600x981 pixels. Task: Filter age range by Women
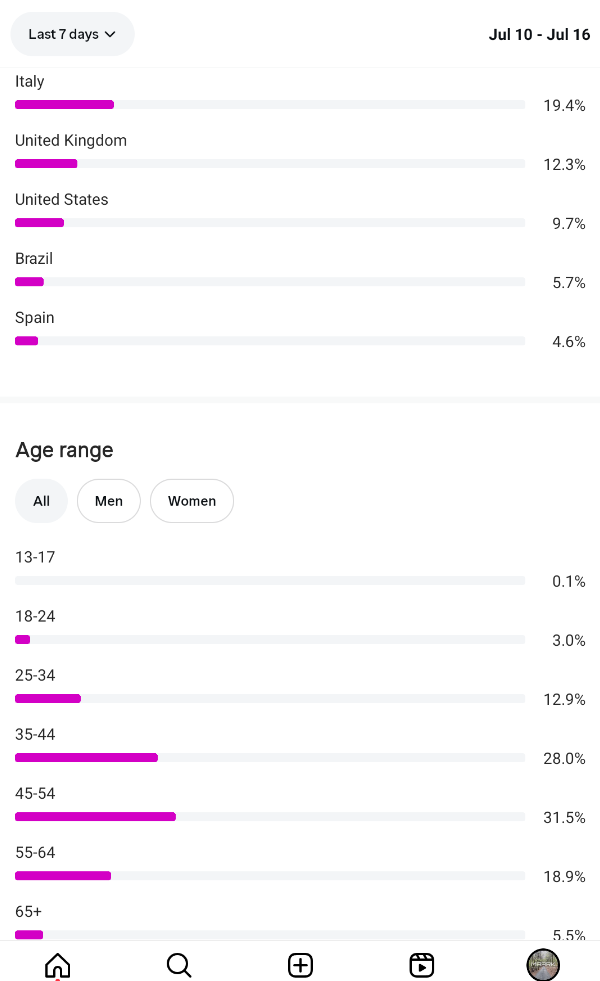(x=192, y=501)
